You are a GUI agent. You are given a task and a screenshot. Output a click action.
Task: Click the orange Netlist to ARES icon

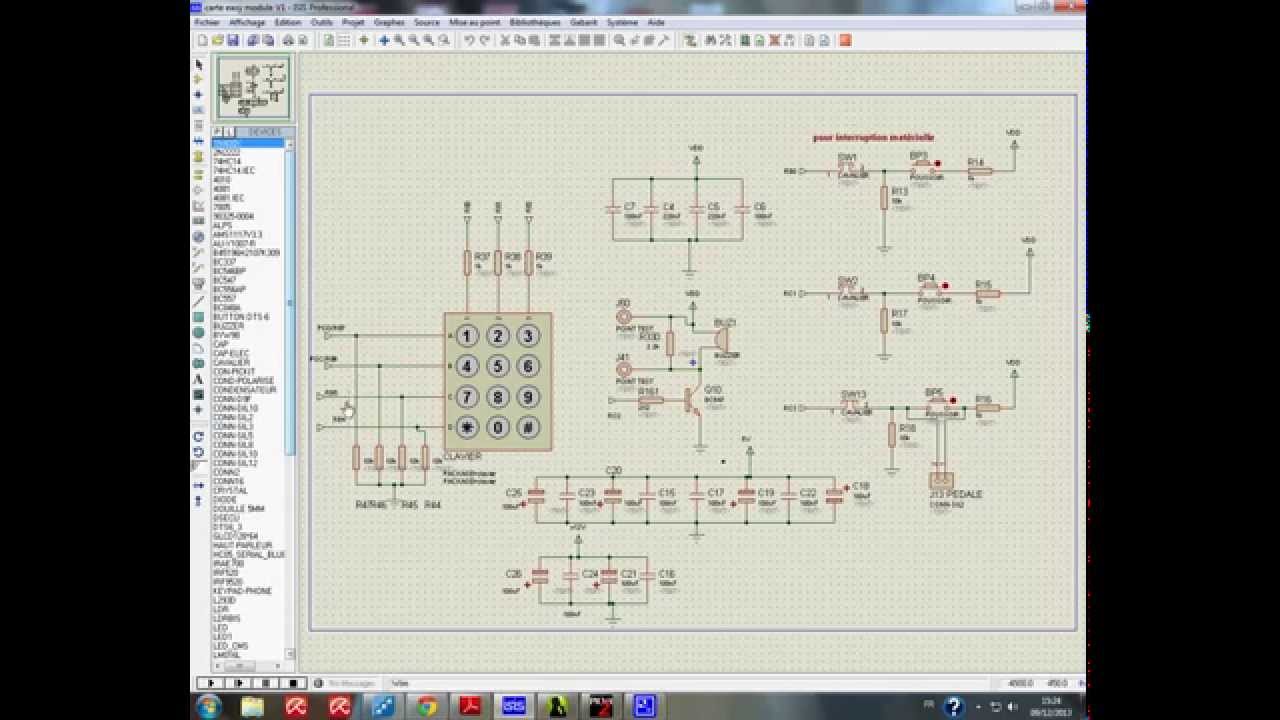point(845,40)
